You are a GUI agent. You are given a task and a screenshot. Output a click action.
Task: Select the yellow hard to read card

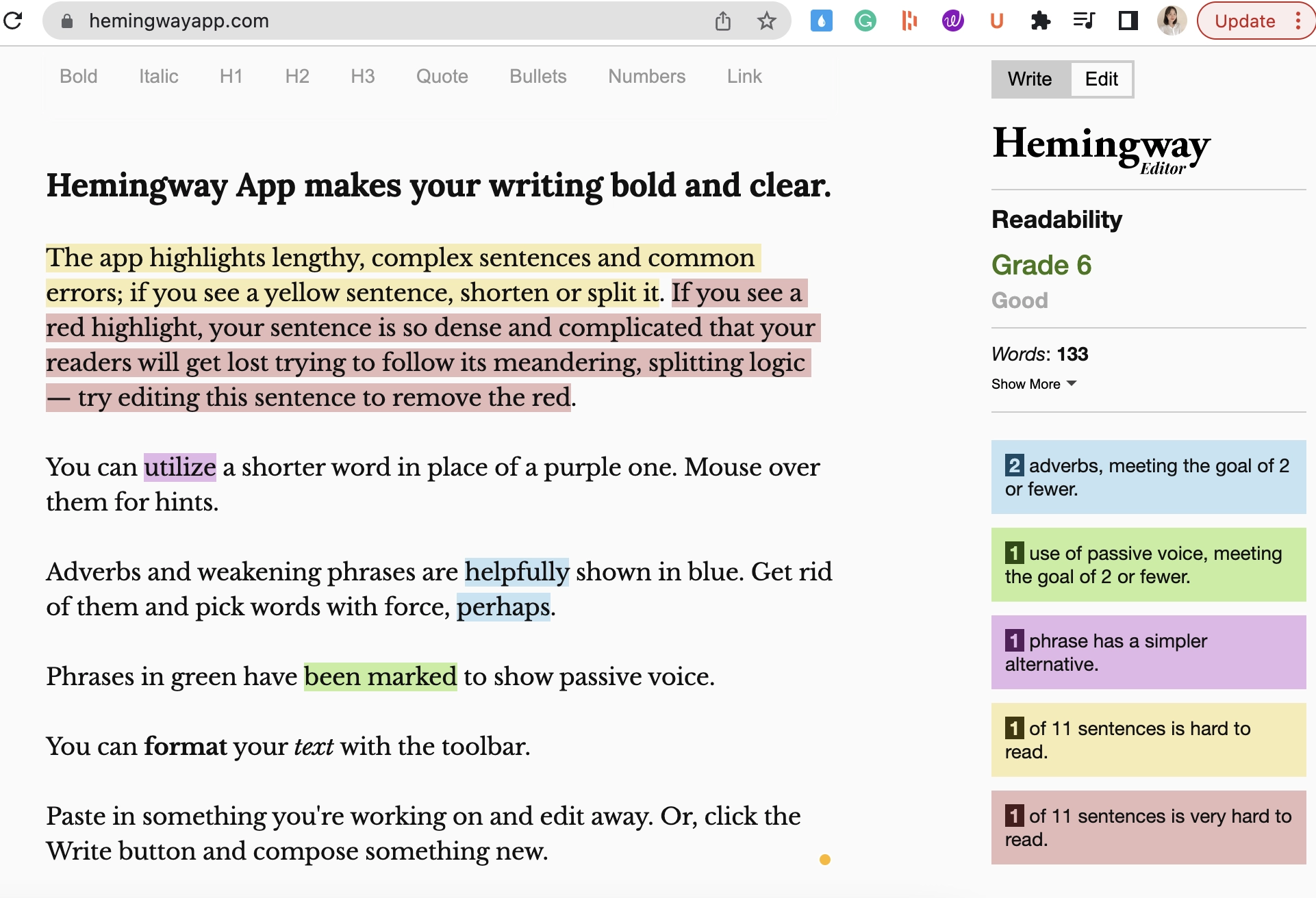(x=1149, y=740)
